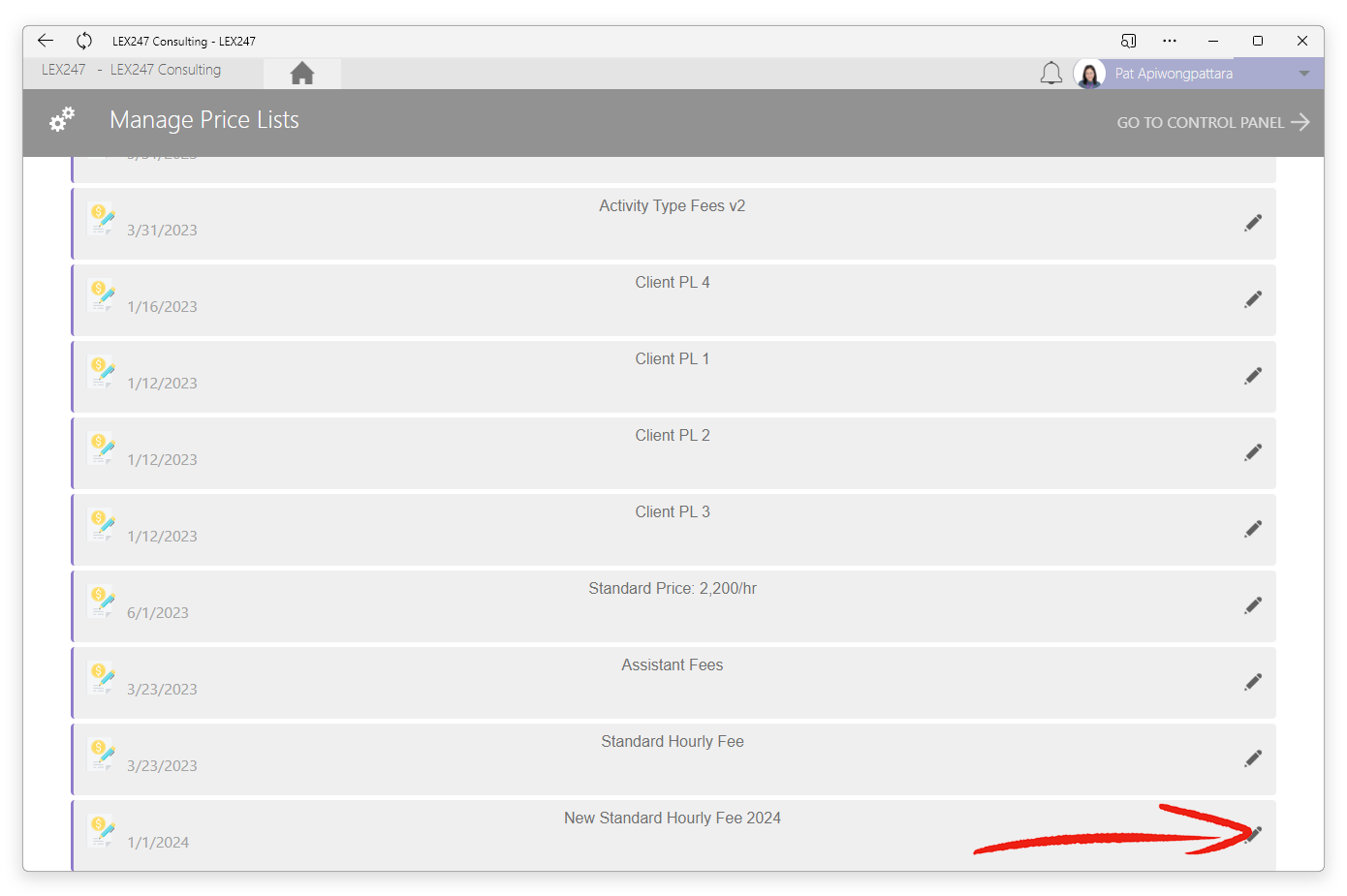Edit Assistant Fees with pencil icon
This screenshot has width=1347, height=896.
pos(1253,682)
